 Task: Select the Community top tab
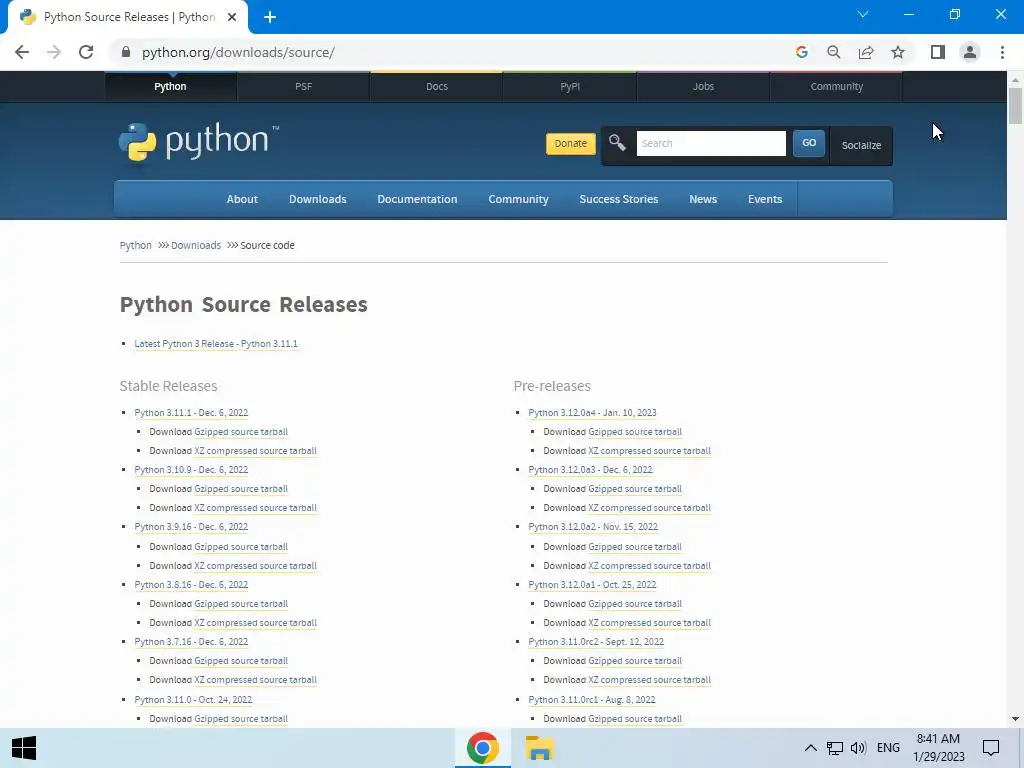click(x=837, y=86)
